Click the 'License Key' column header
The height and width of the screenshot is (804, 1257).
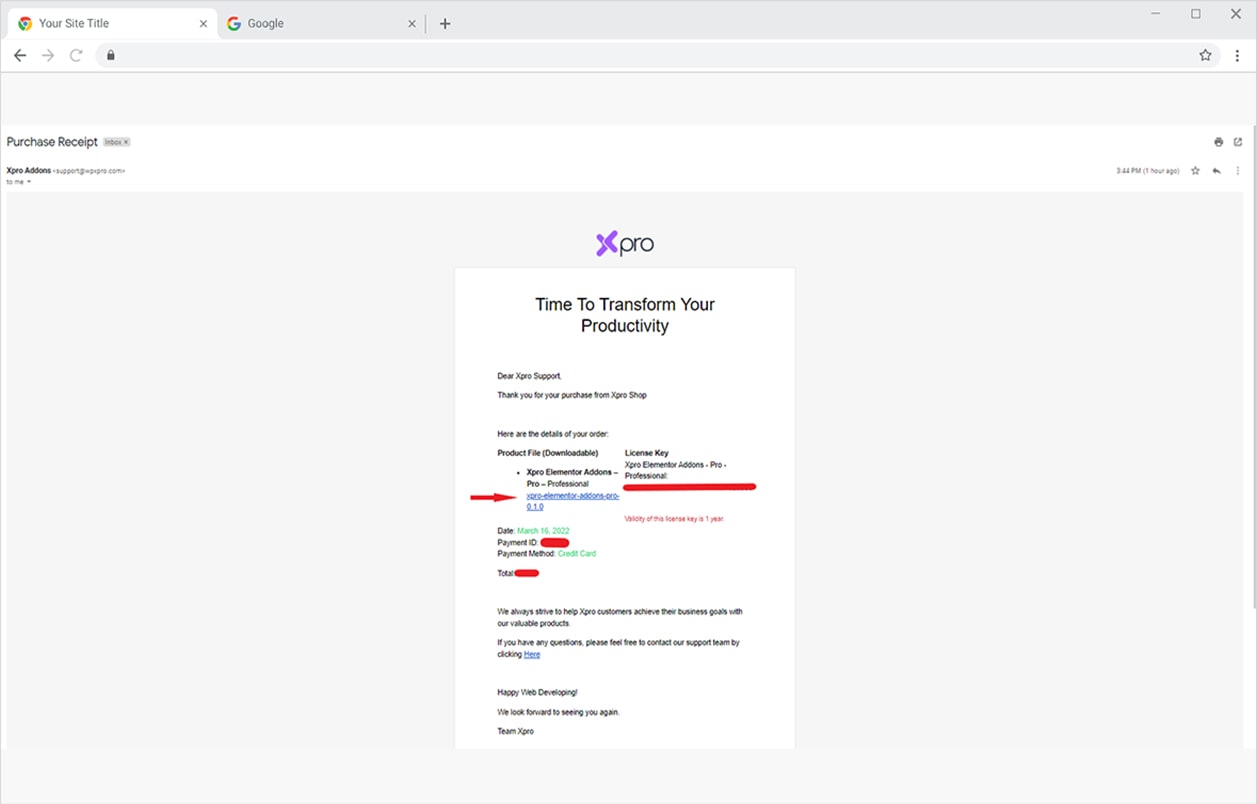click(x=647, y=453)
